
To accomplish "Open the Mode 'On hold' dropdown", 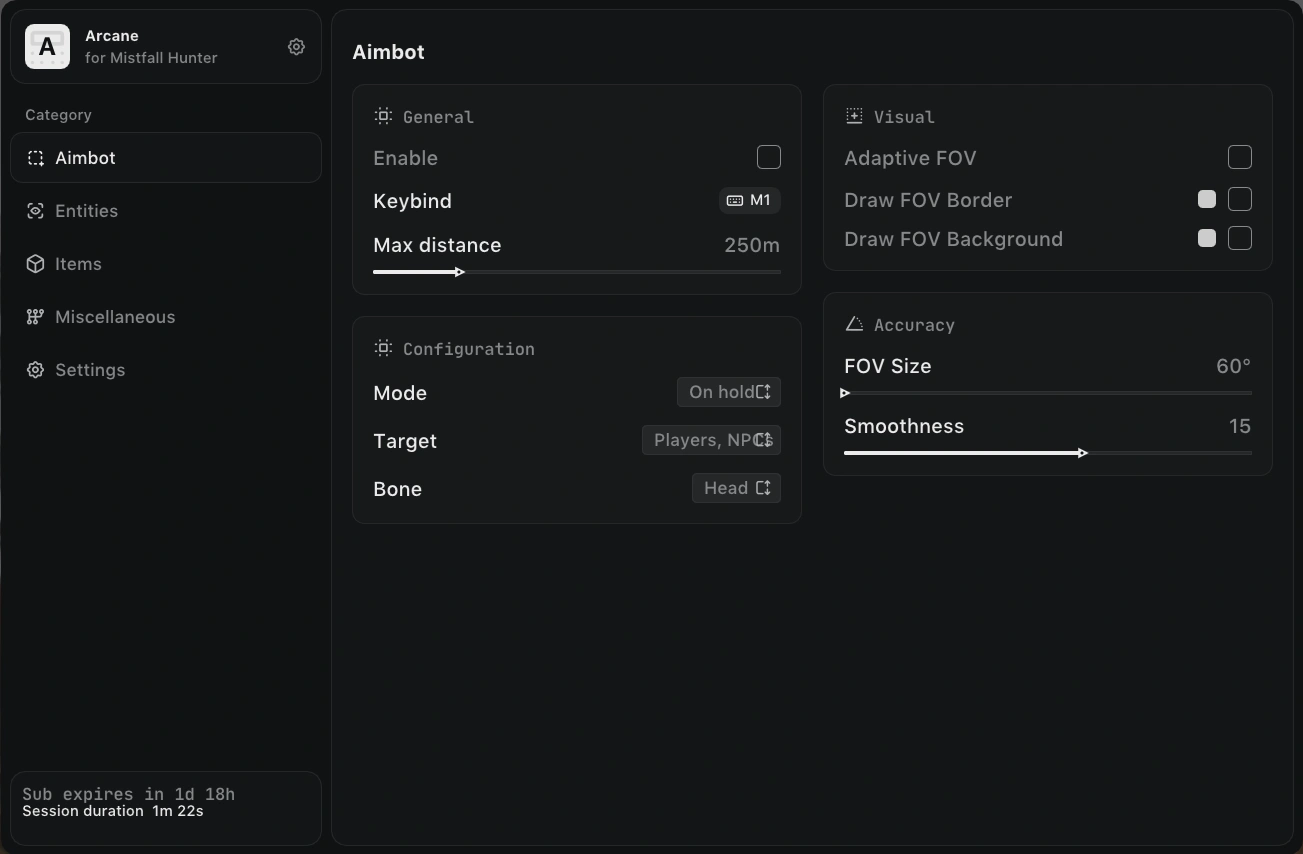I will click(x=729, y=392).
